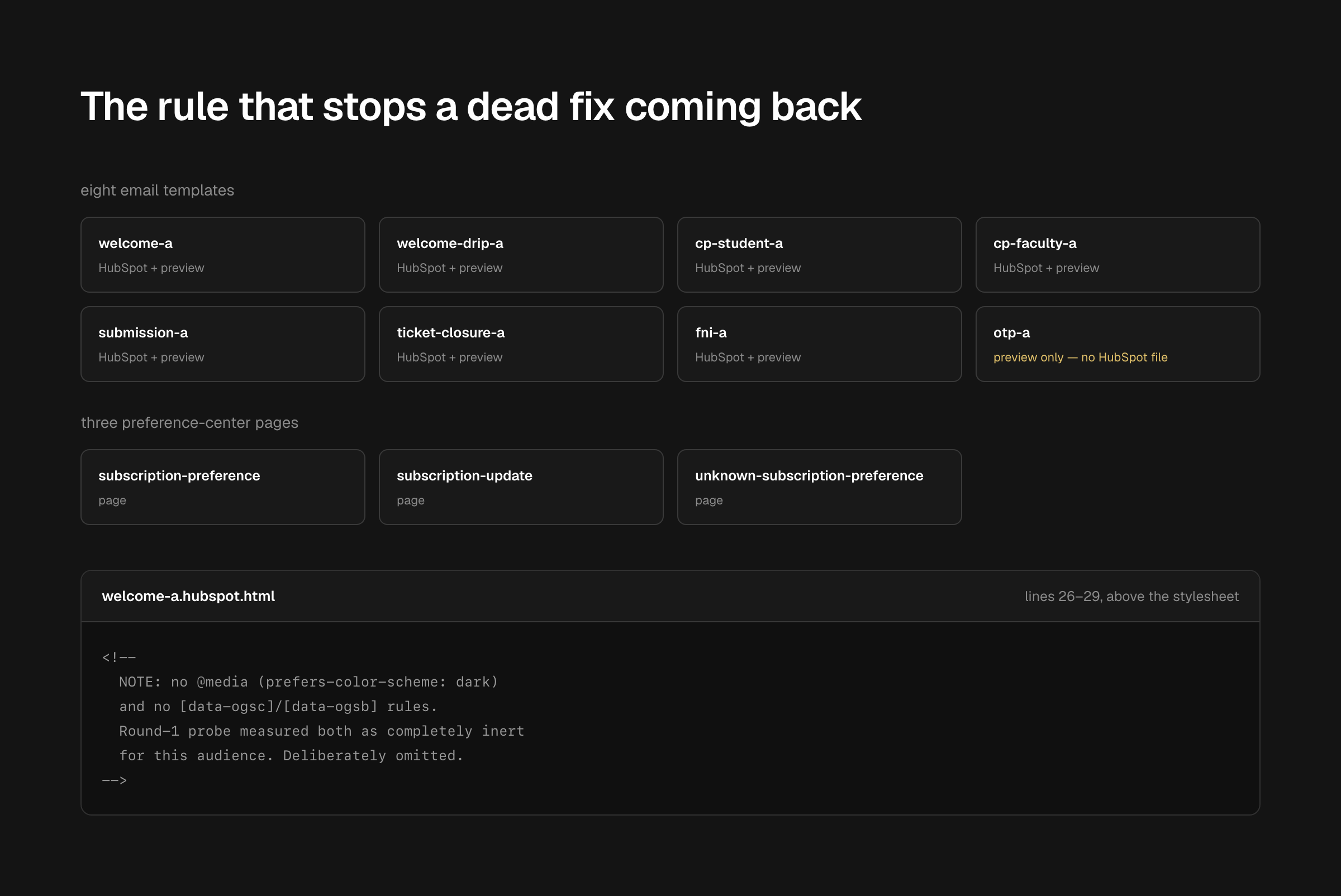Click the closing '-->' comment marker

coord(115,780)
